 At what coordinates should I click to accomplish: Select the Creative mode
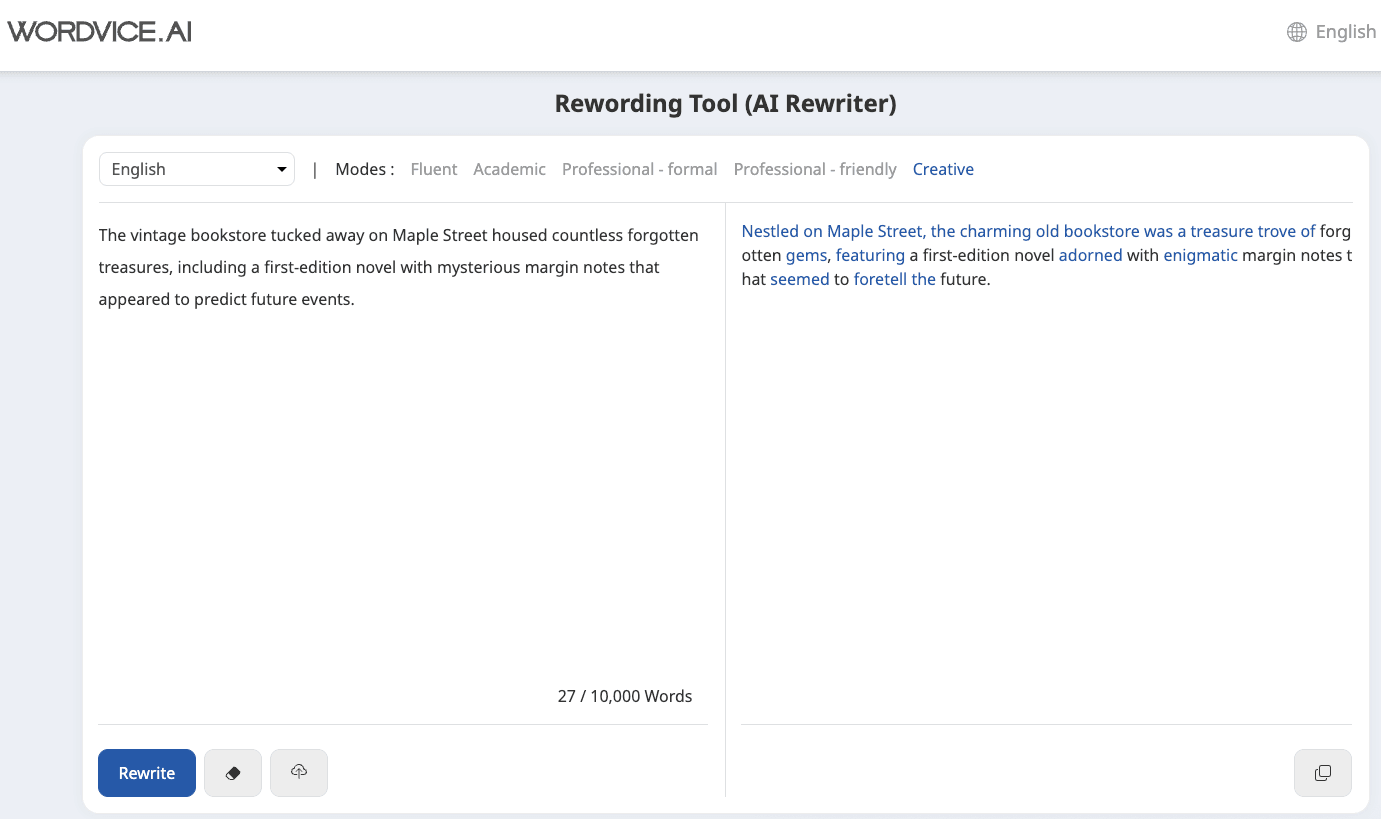(x=943, y=169)
